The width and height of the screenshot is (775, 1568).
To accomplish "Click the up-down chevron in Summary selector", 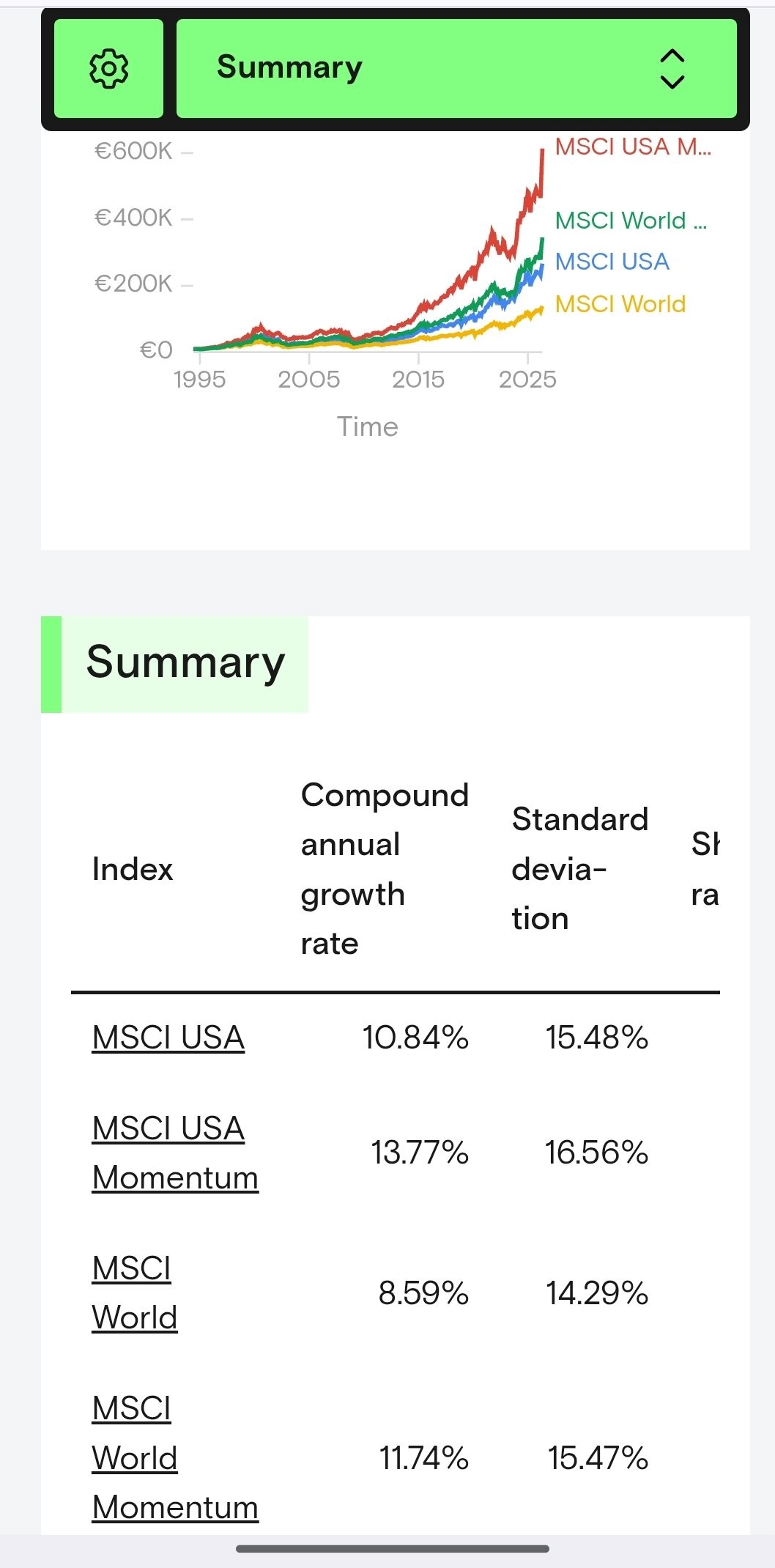I will (x=672, y=69).
